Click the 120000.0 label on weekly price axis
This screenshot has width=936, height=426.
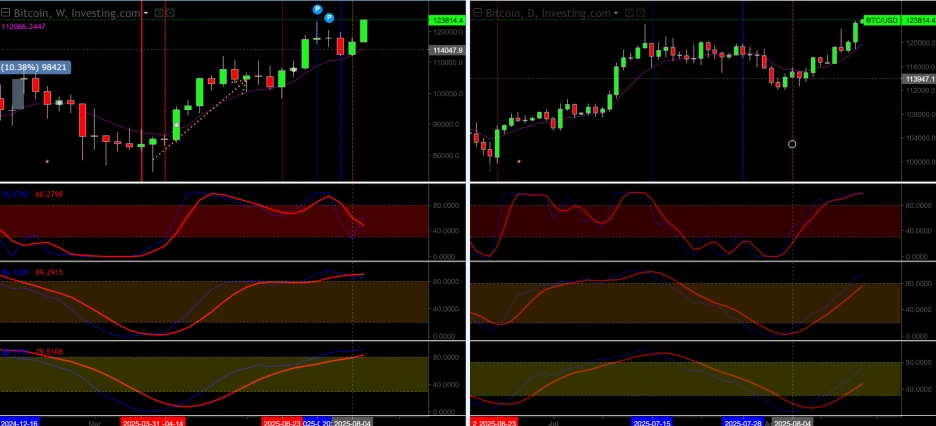447,31
